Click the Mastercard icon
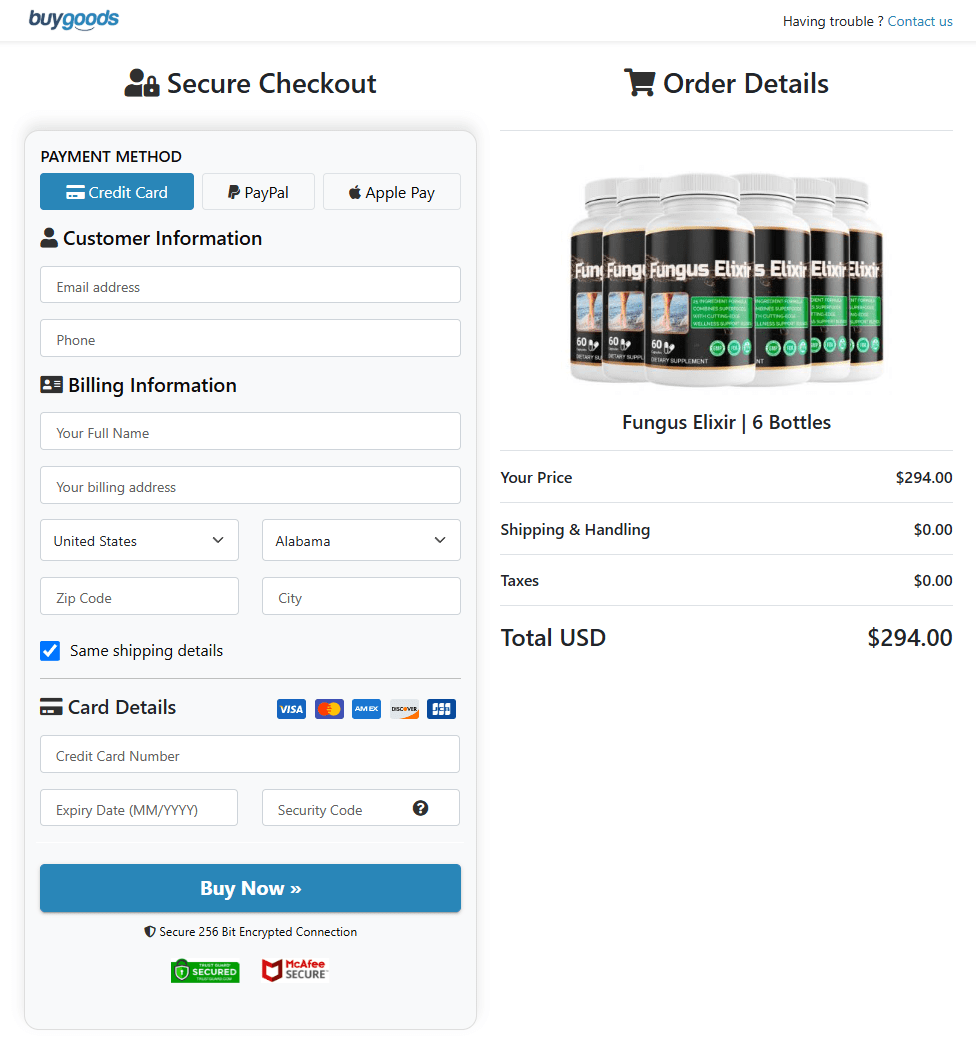The height and width of the screenshot is (1045, 976). coord(329,708)
